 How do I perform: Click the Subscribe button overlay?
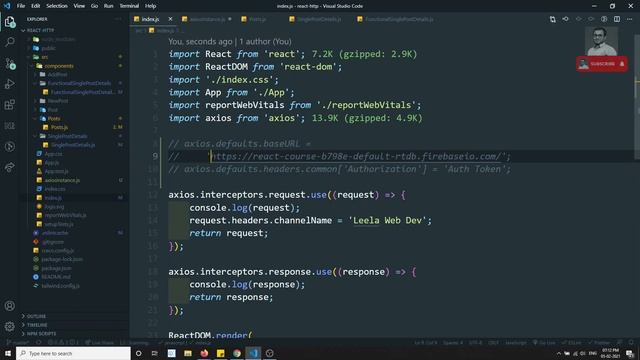pos(602,64)
